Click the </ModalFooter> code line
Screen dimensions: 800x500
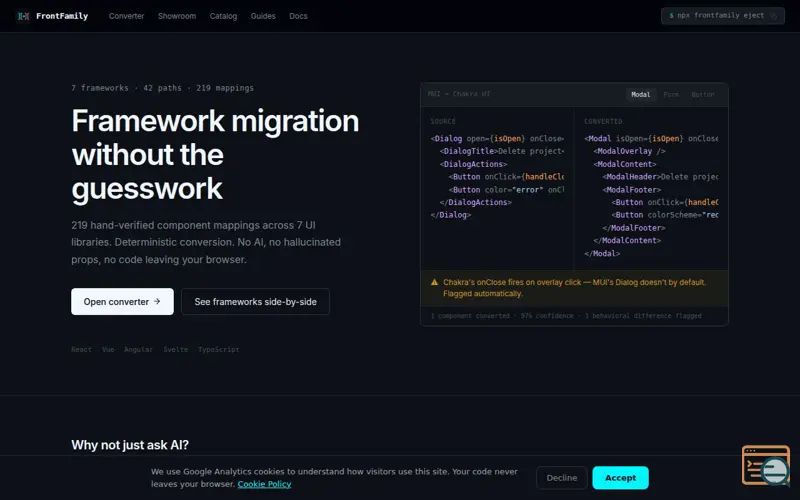634,228
